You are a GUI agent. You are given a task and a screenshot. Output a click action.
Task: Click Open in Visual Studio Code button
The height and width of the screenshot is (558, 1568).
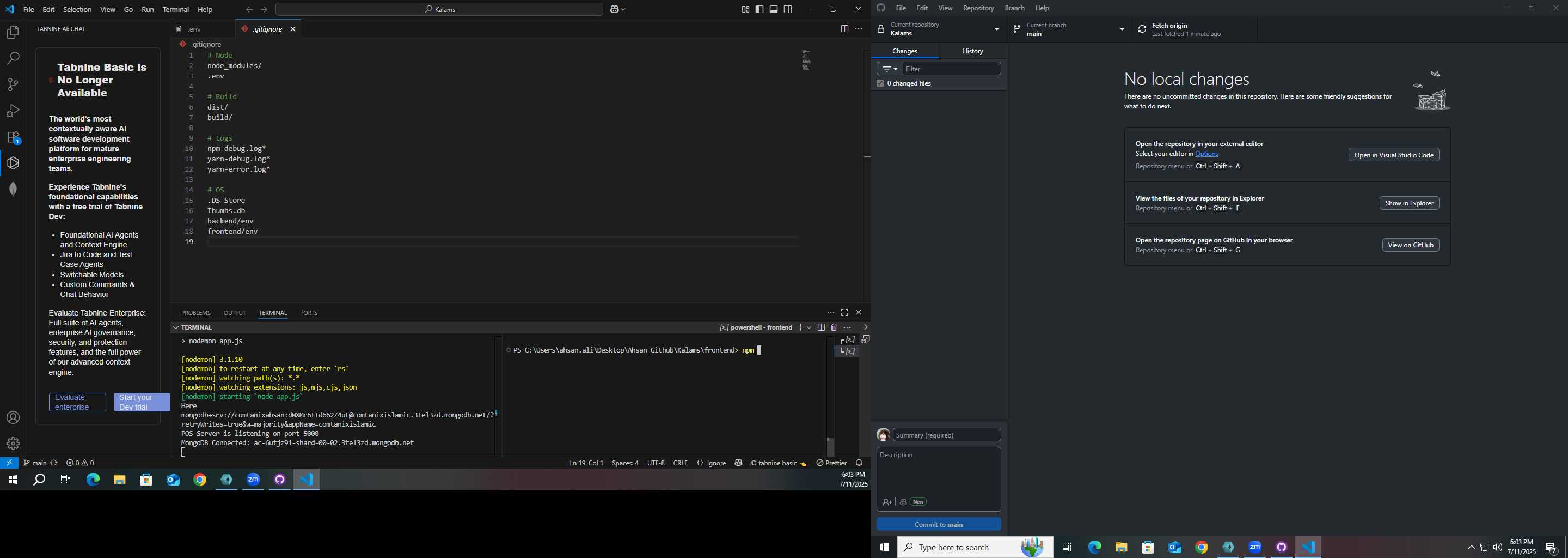tap(1394, 155)
